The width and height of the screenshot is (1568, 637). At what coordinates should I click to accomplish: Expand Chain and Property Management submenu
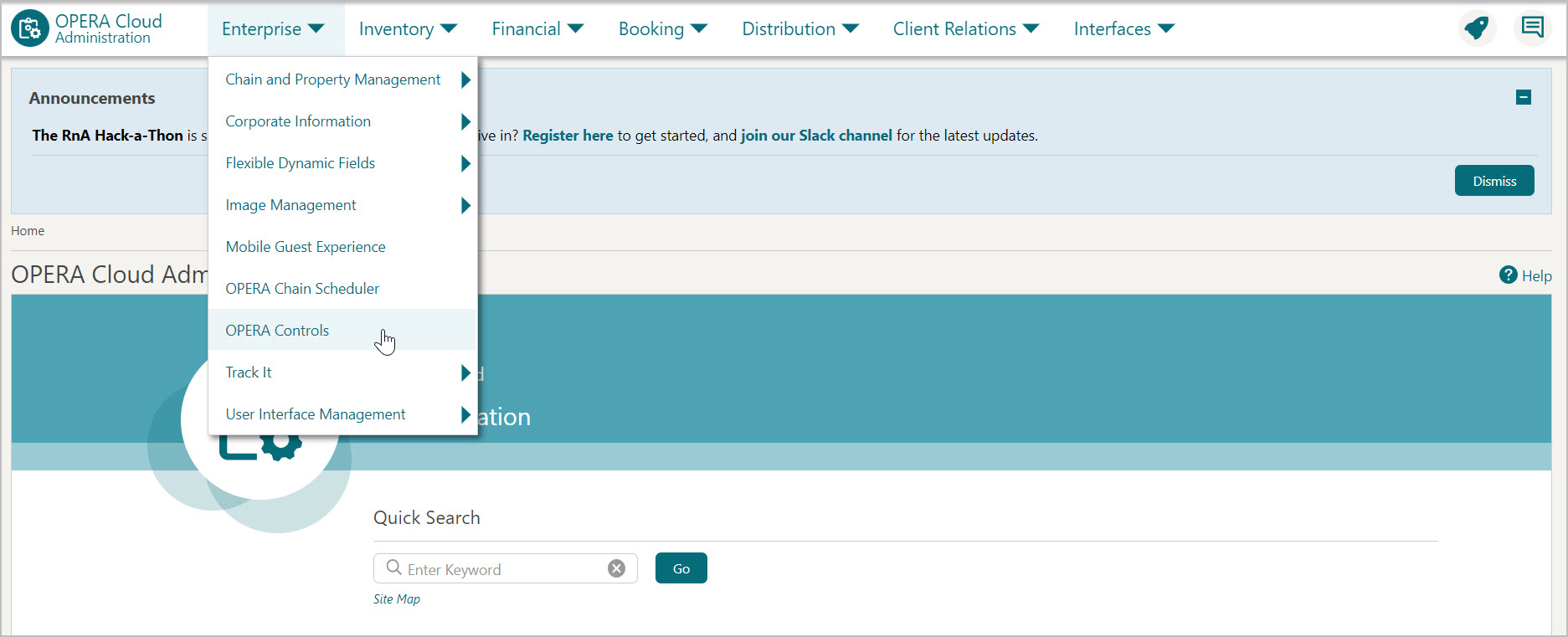tap(343, 80)
